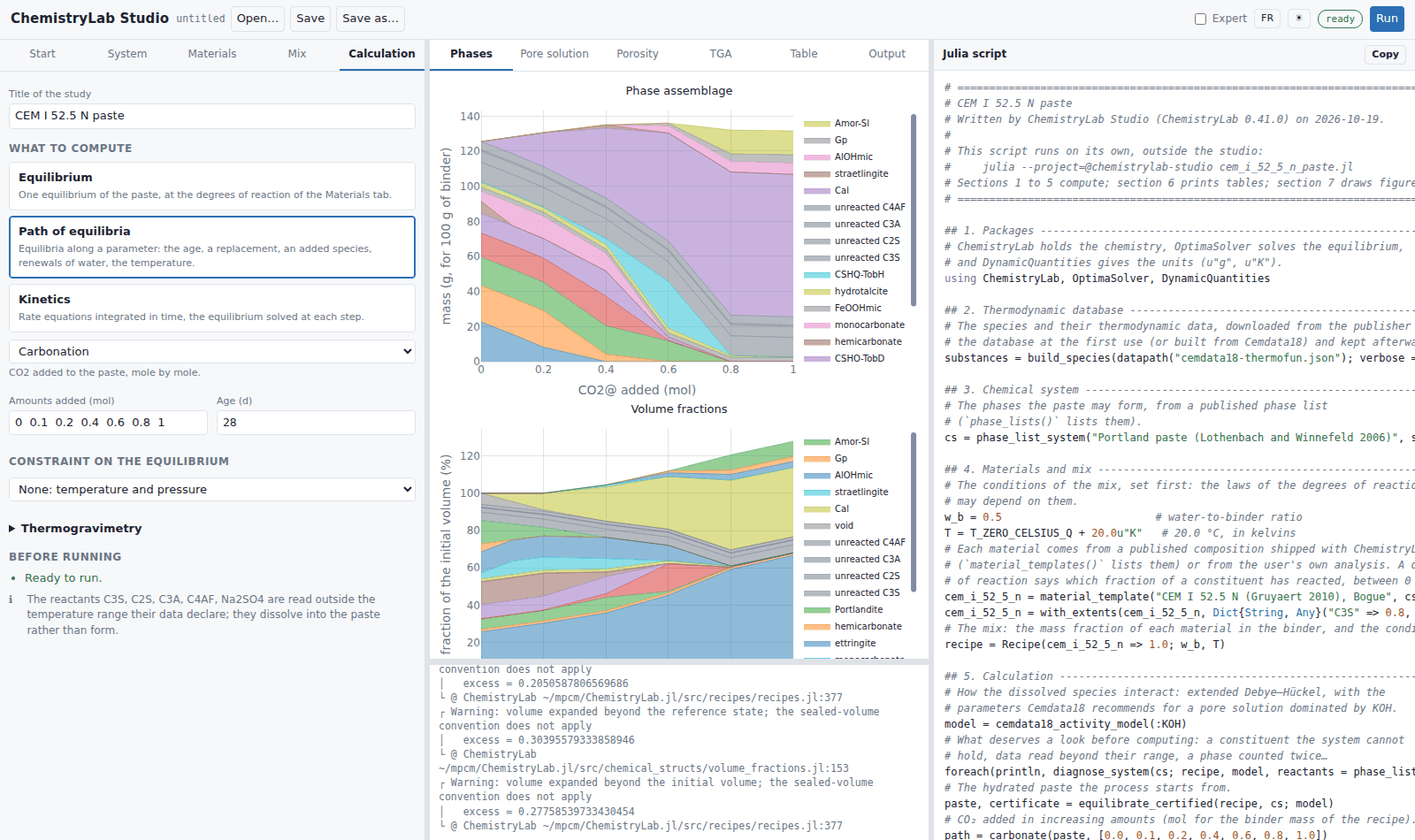Toggle Gp in Volume fractions legend
This screenshot has width=1415, height=840.
coord(826,458)
